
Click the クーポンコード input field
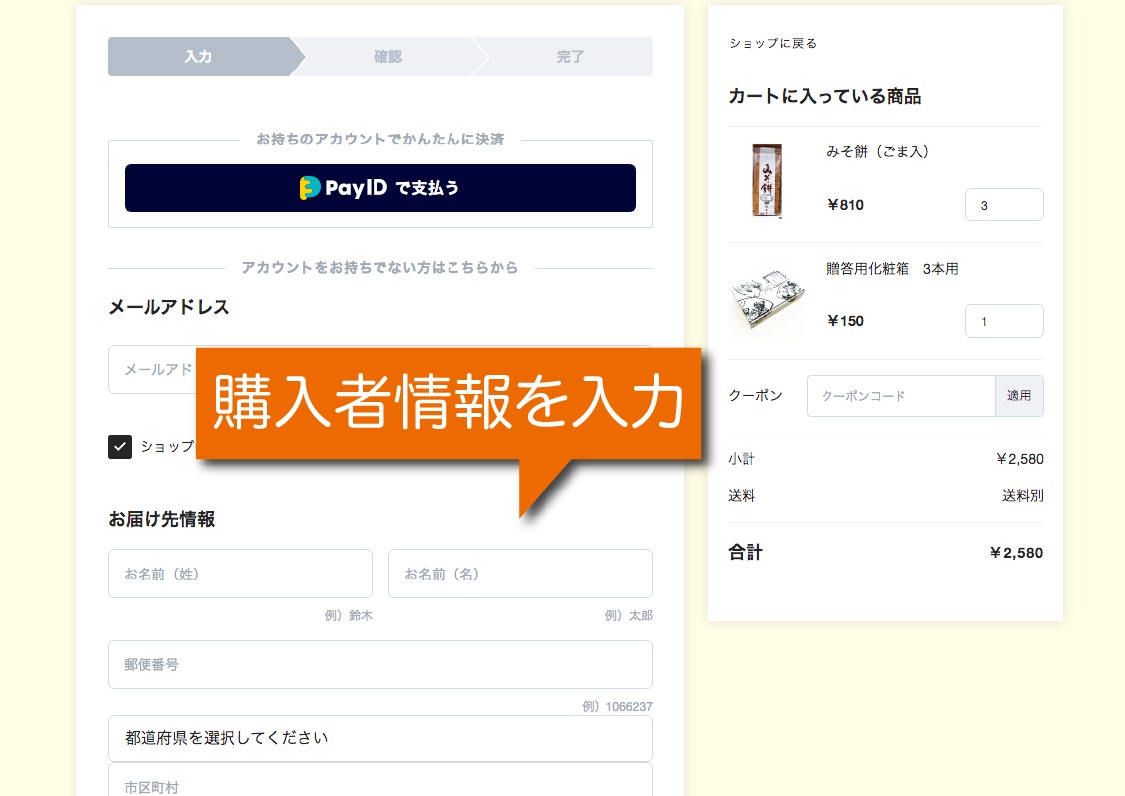pyautogui.click(x=901, y=396)
